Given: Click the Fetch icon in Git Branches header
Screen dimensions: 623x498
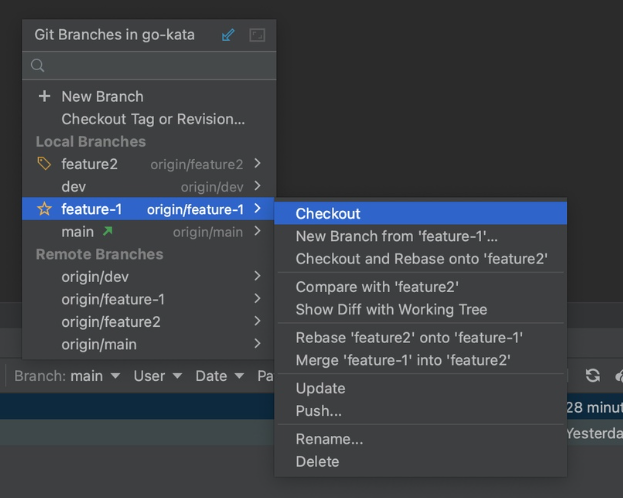Looking at the screenshot, I should pos(228,35).
